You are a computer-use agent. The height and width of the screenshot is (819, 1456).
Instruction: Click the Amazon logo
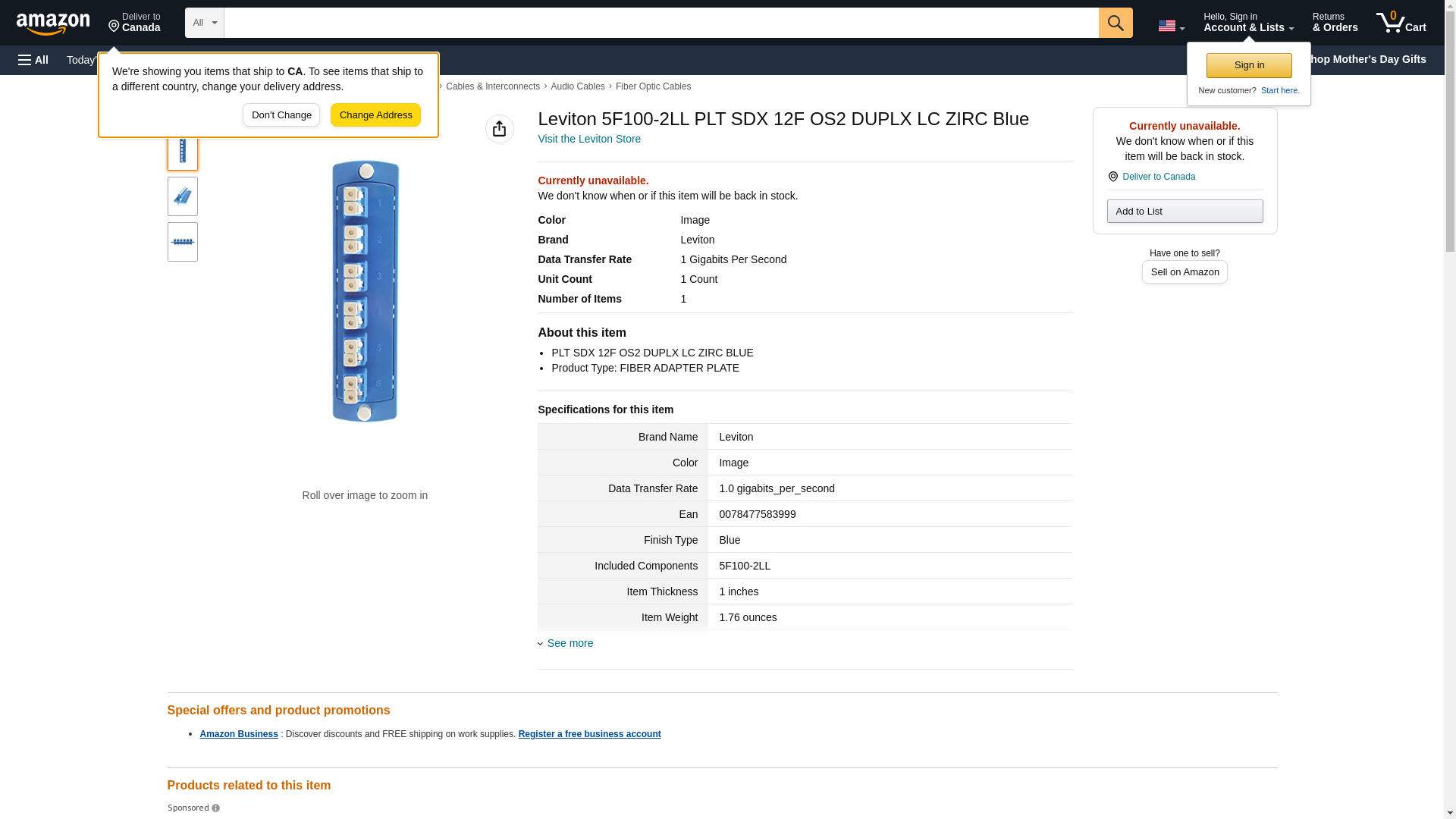(x=53, y=24)
